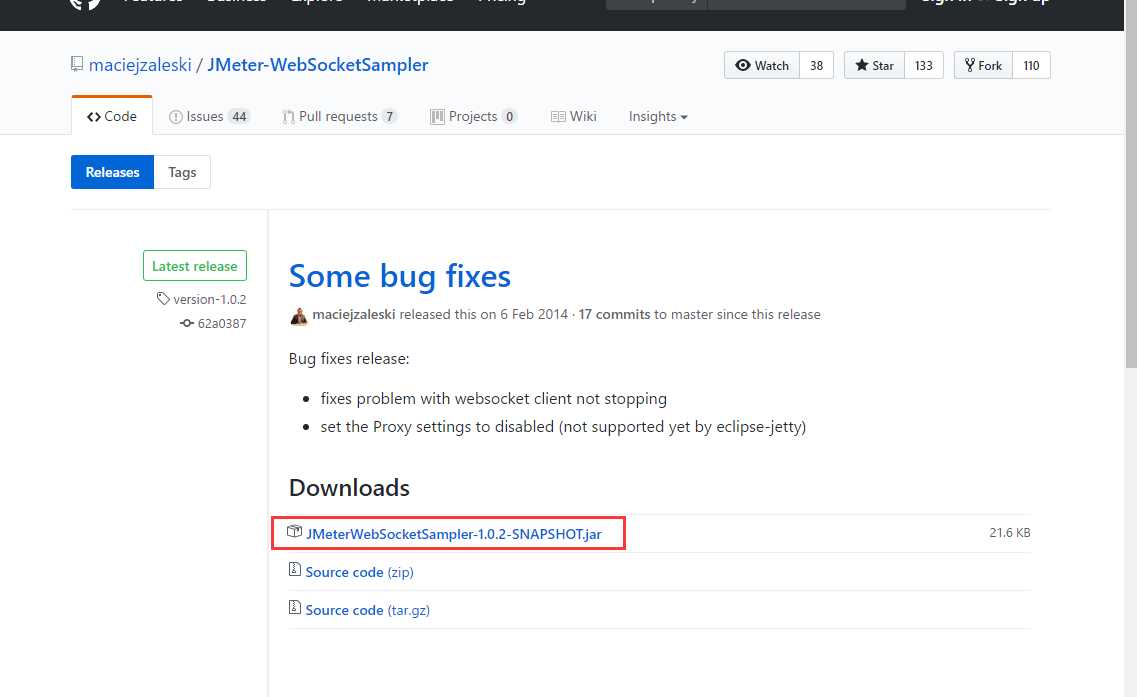Open the Wiki tab
This screenshot has width=1137, height=697.
point(574,116)
